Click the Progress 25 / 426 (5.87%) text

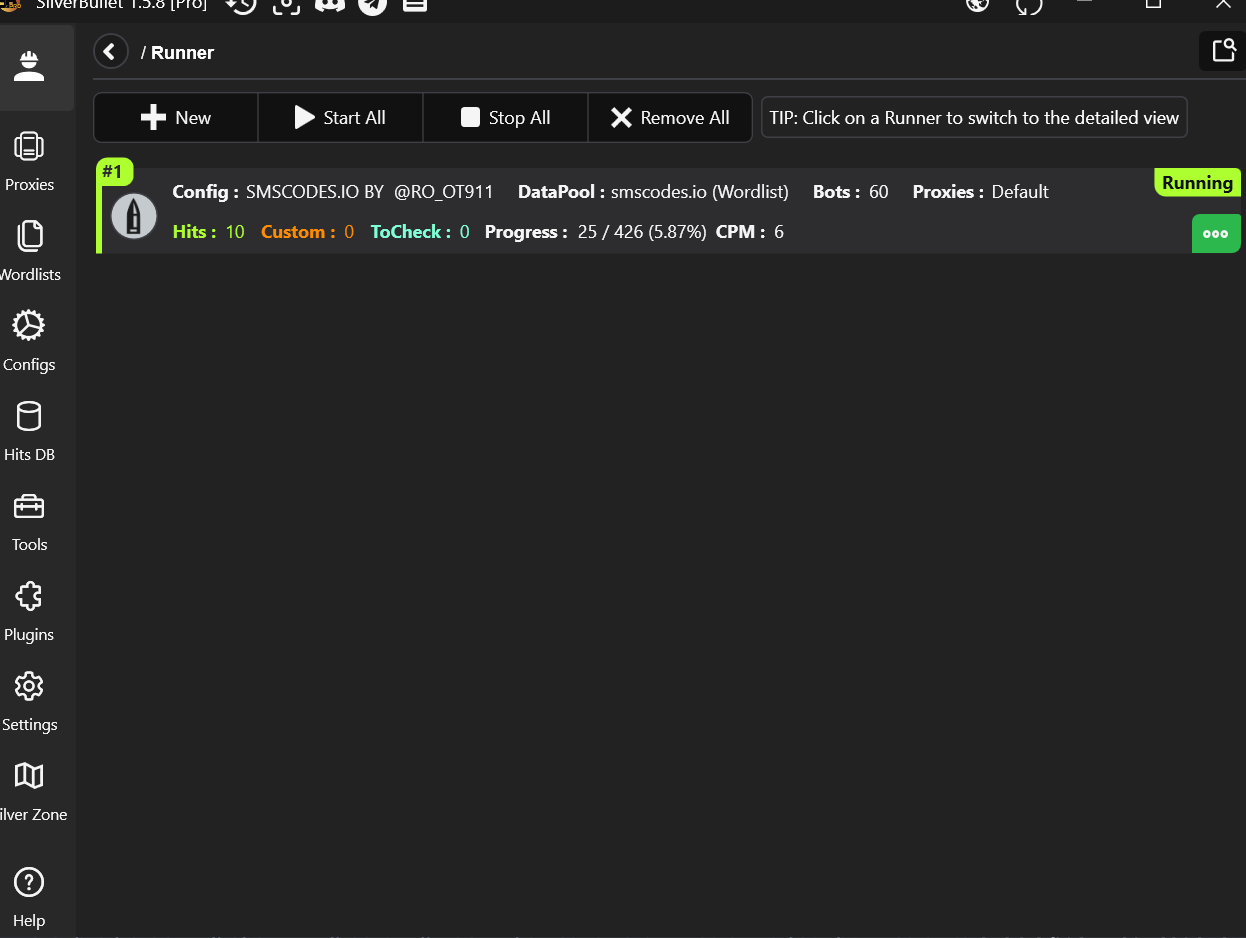[596, 232]
